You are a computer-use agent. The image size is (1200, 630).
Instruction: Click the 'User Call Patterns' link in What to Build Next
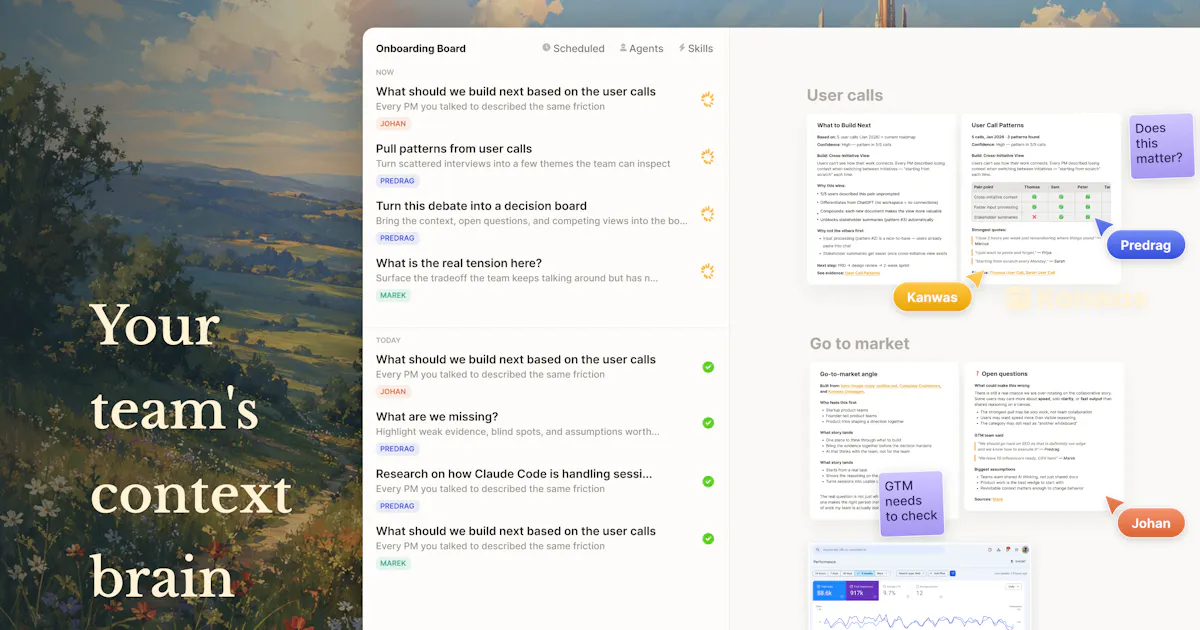click(860, 273)
